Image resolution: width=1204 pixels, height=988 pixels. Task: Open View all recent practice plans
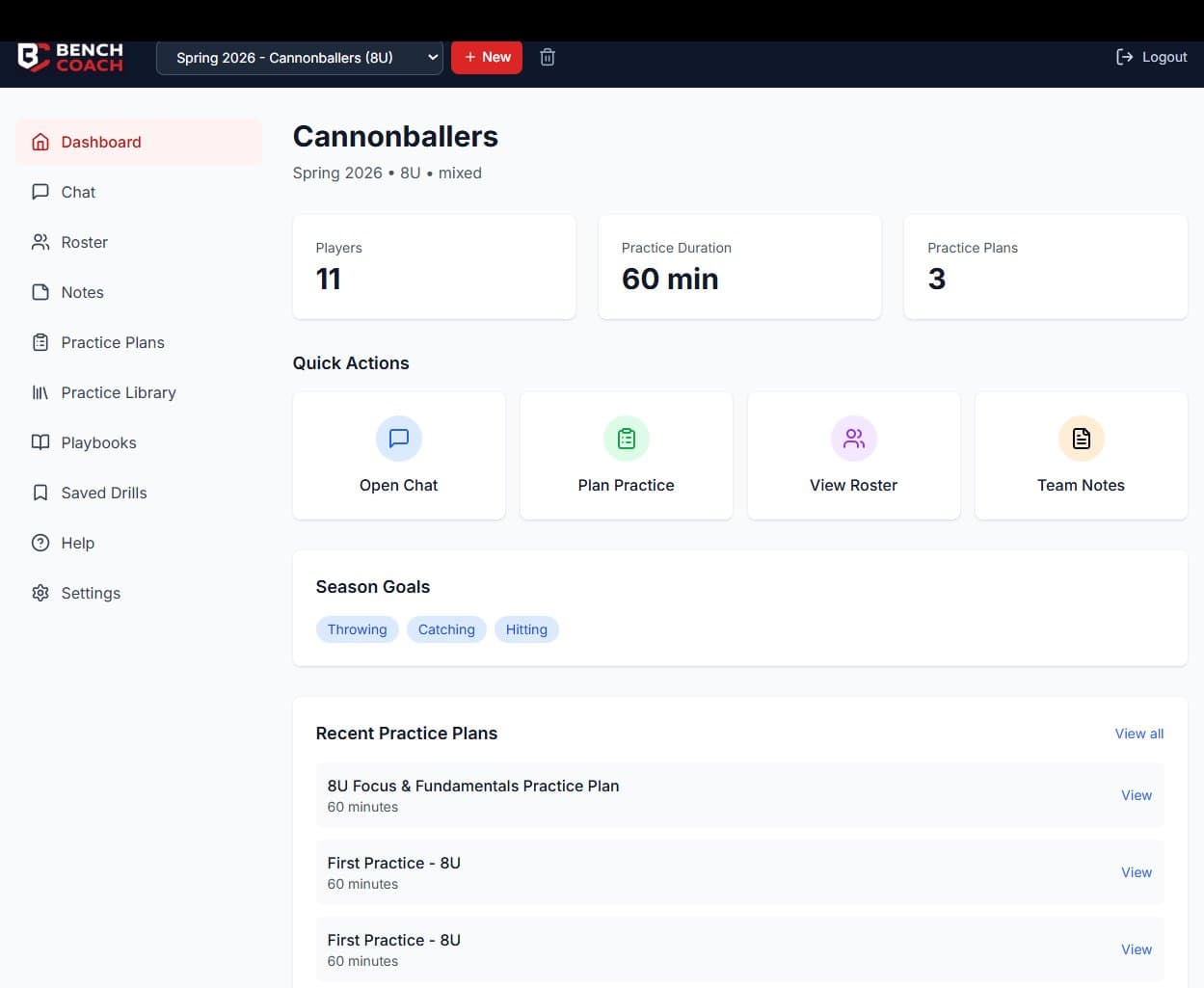pyautogui.click(x=1138, y=734)
